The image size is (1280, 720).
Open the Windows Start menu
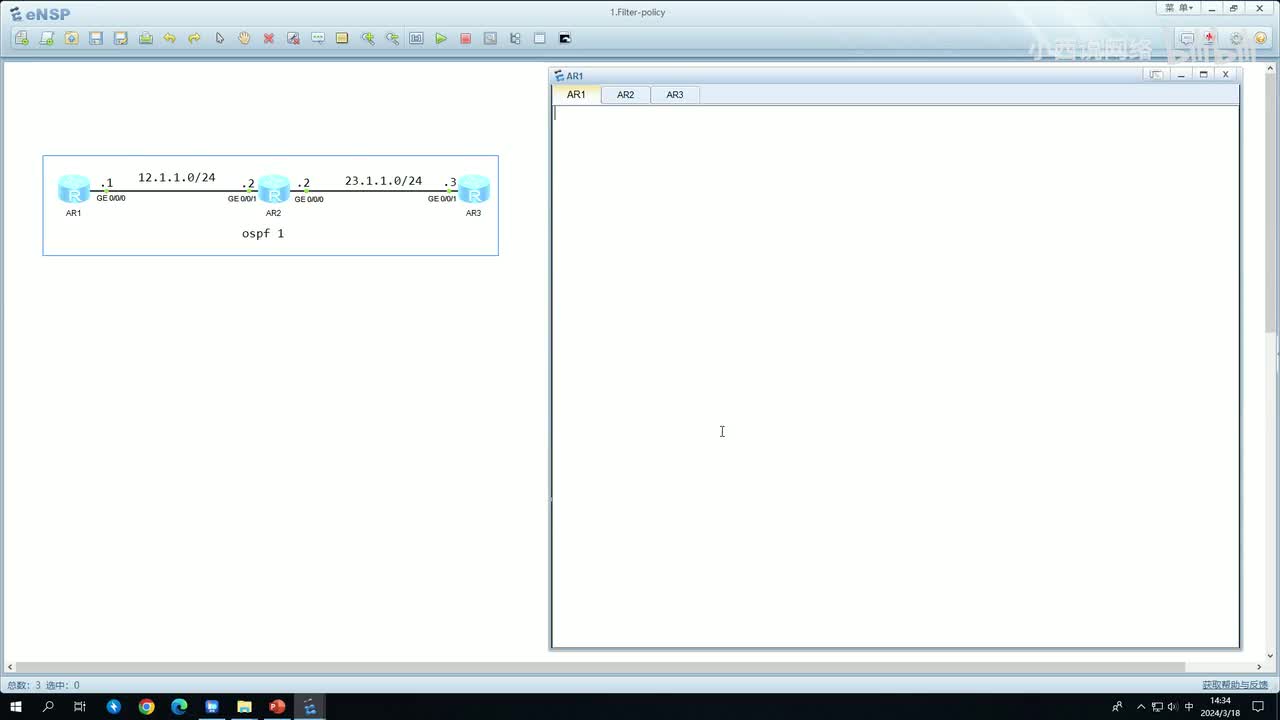click(x=16, y=707)
